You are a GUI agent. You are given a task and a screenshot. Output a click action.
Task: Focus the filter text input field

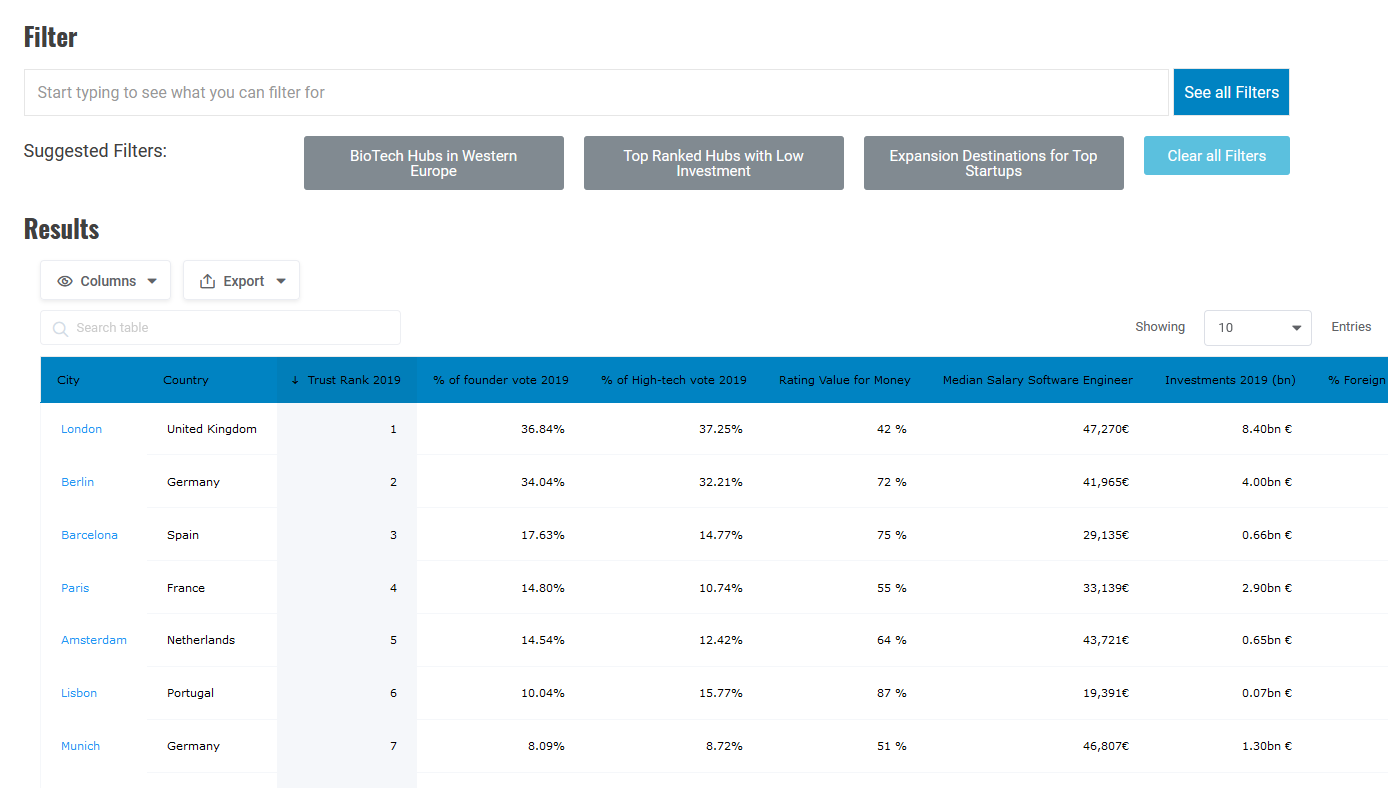pos(595,92)
